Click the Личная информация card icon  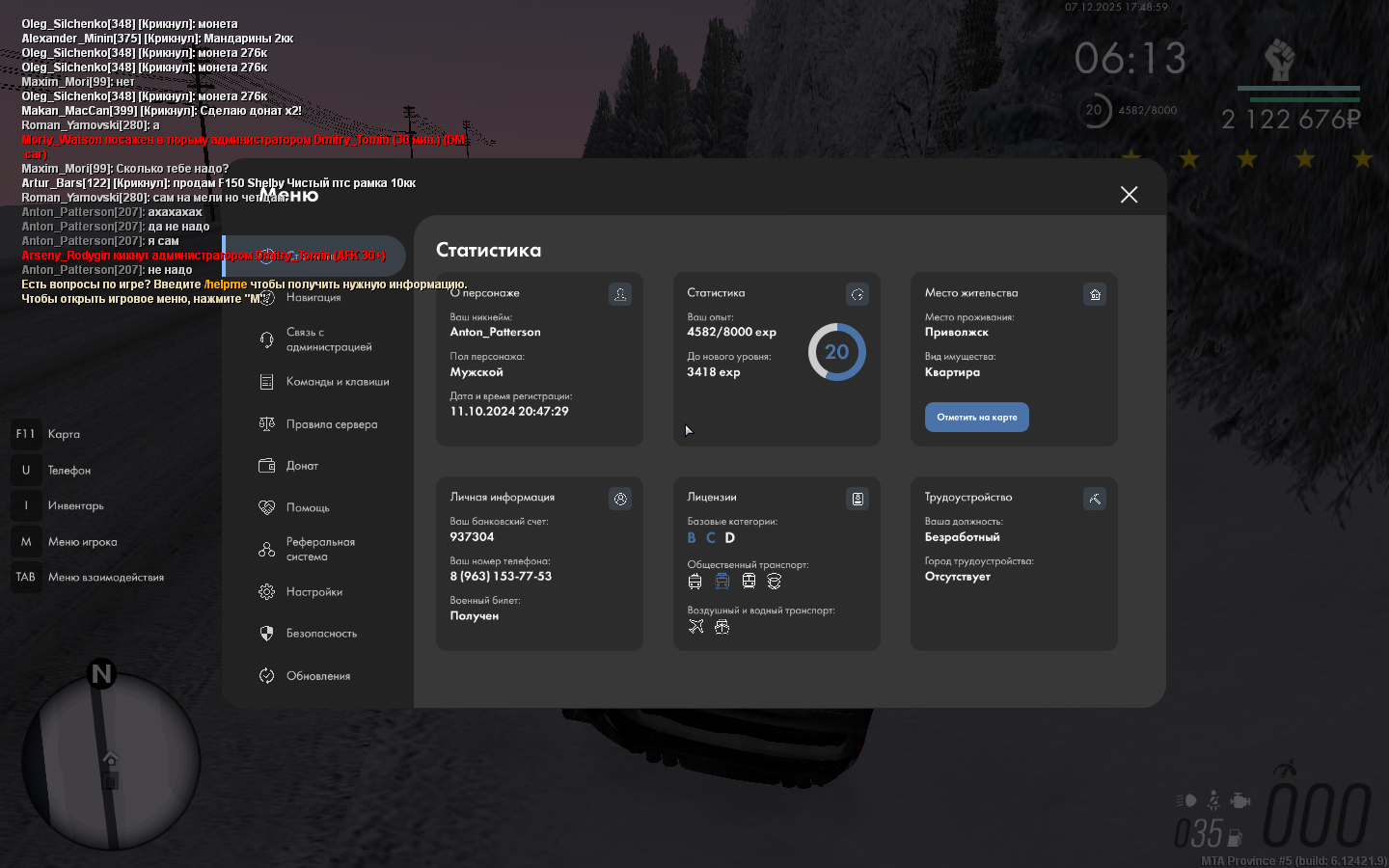pos(620,499)
